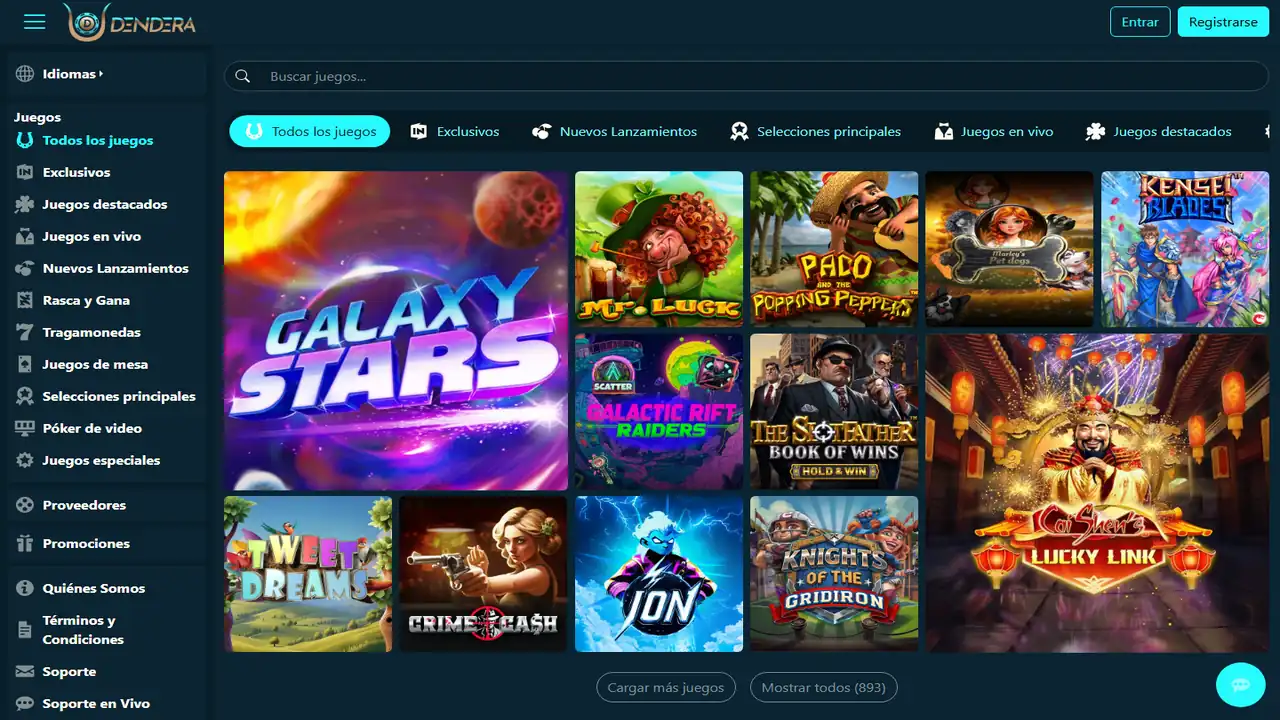Open Promociones sidebar link
Viewport: 1280px width, 720px height.
tap(86, 544)
